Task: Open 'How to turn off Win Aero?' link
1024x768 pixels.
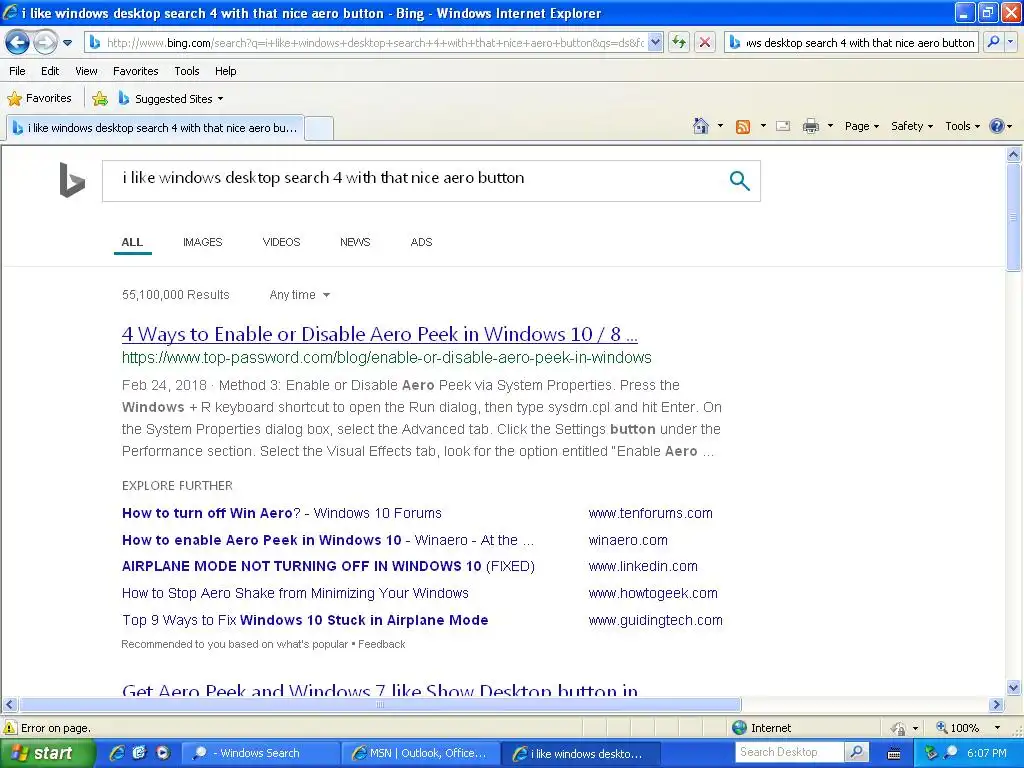Action: pos(281,513)
